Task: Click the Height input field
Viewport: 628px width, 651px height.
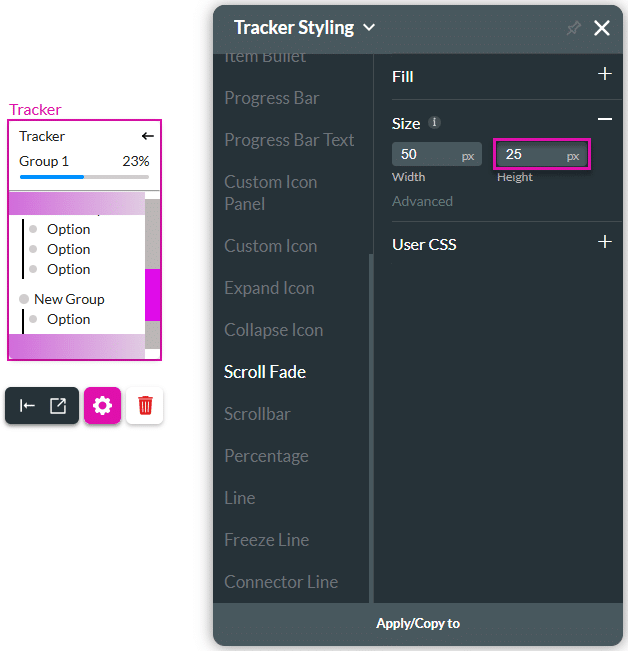Action: point(532,155)
